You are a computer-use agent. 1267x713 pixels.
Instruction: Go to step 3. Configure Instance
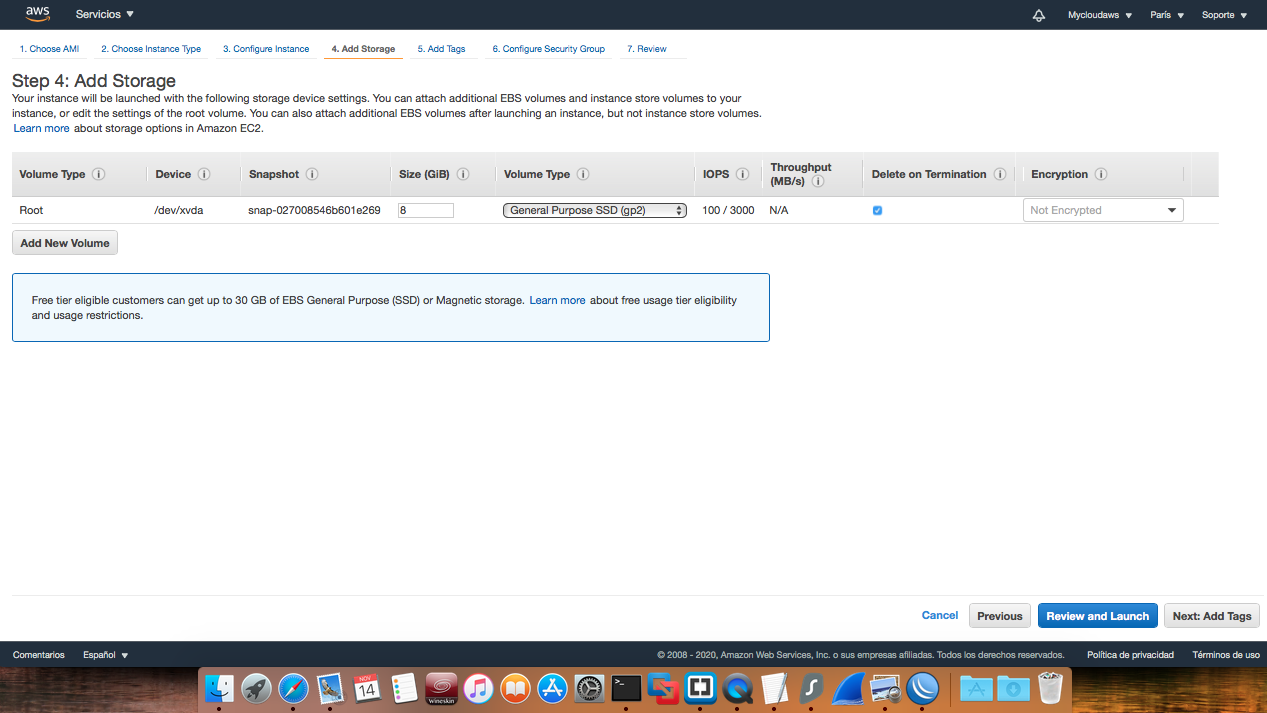click(x=266, y=49)
